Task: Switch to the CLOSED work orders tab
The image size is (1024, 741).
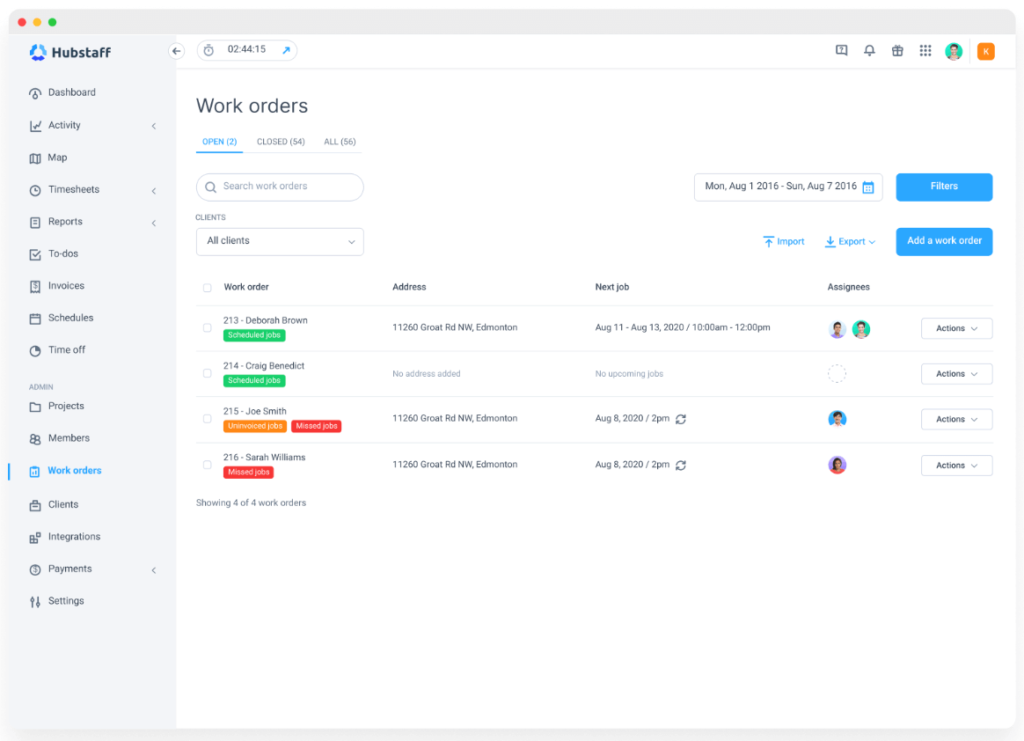Action: (x=280, y=141)
